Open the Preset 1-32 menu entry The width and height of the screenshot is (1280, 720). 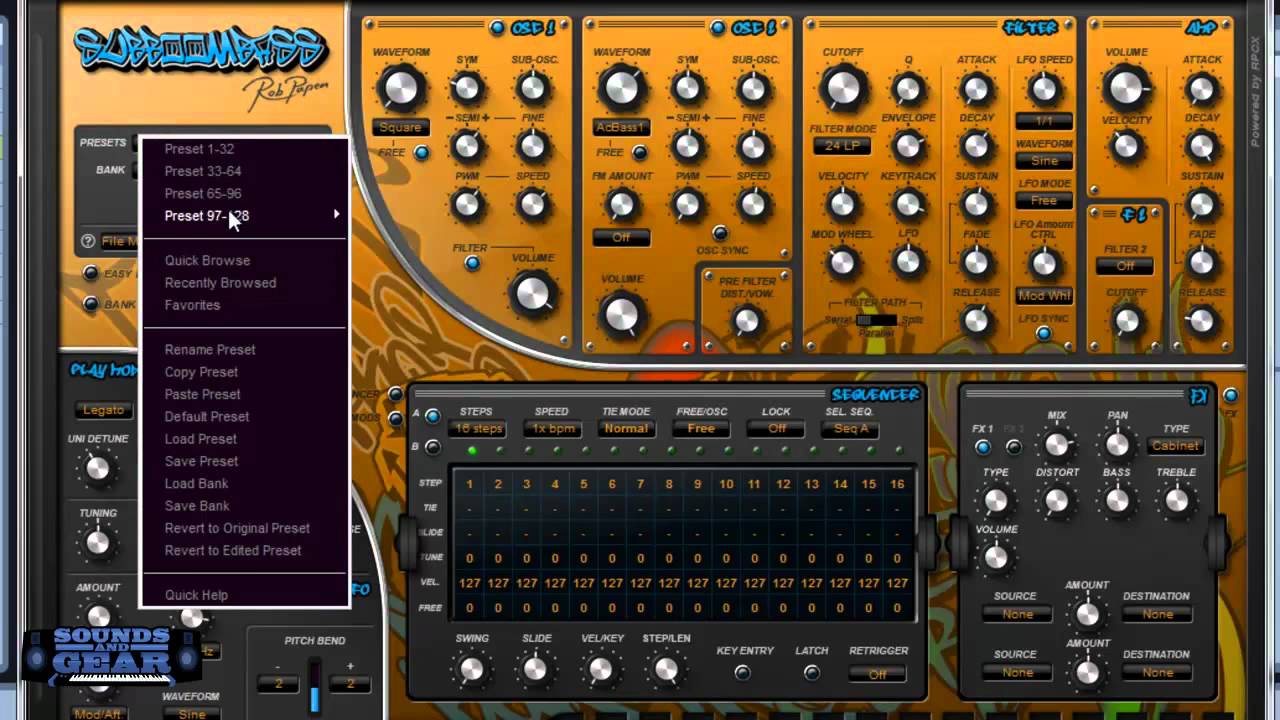click(x=199, y=149)
